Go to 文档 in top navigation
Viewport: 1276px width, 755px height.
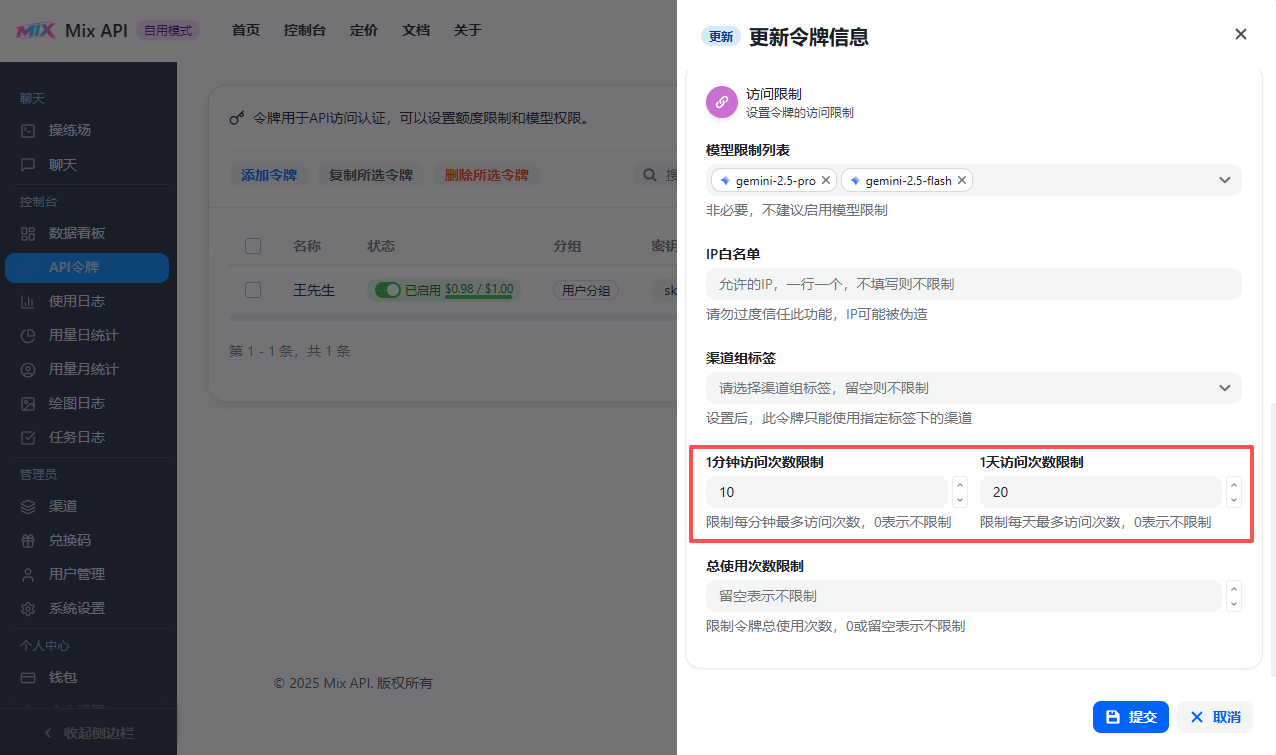coord(416,30)
